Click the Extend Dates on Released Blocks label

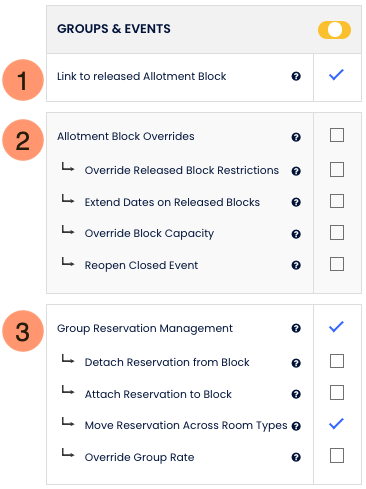[172, 202]
